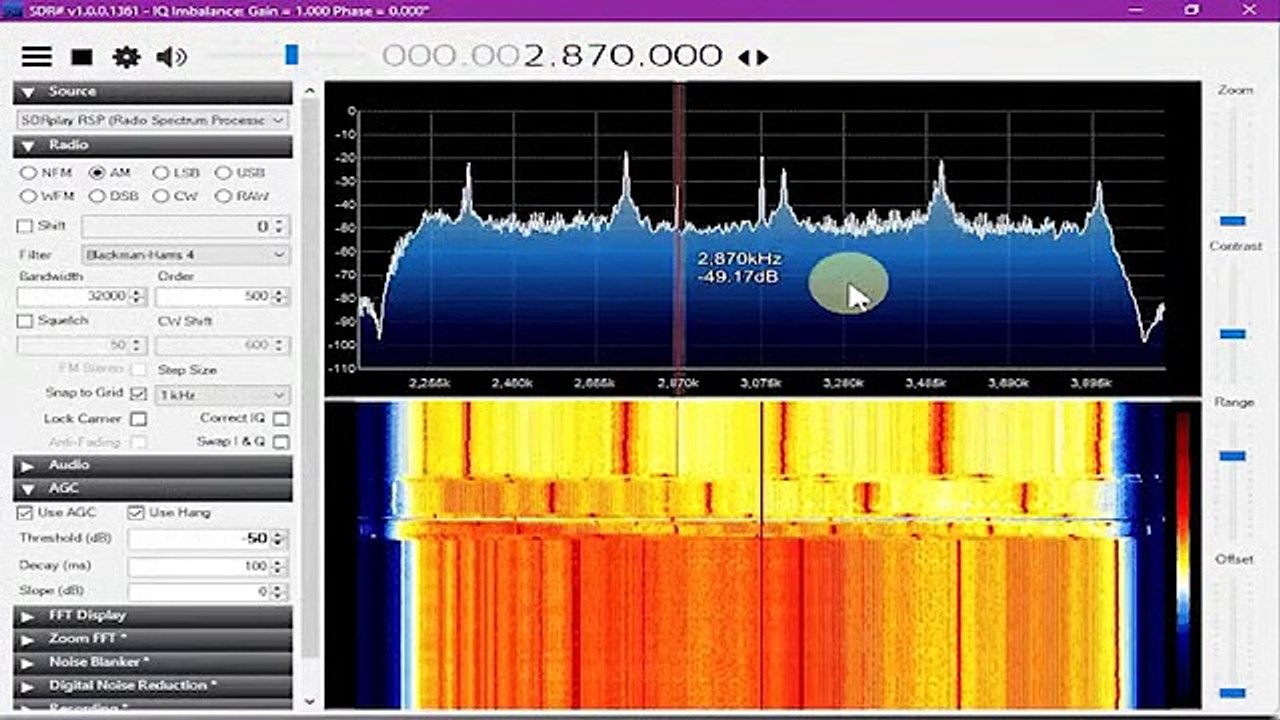
Task: Open settings via the gear icon
Action: (126, 57)
